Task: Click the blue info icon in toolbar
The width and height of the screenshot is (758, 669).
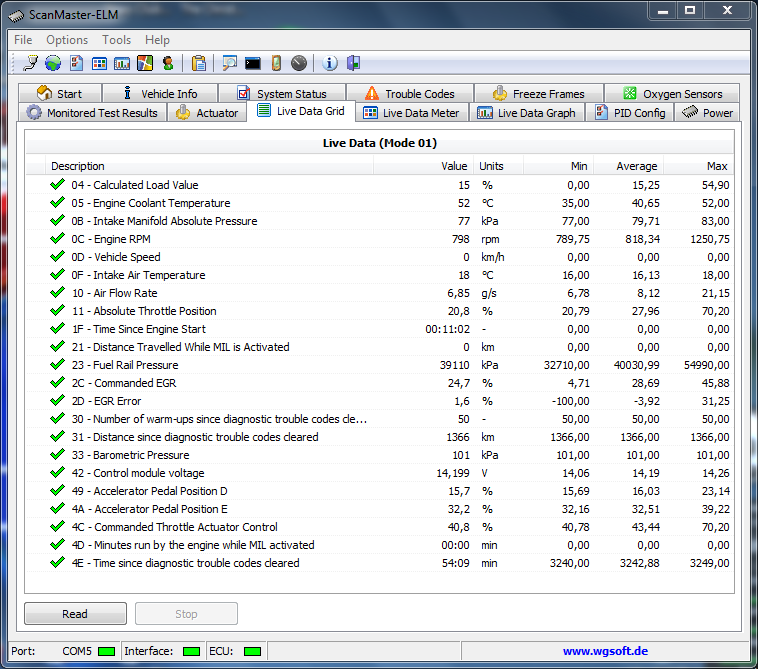Action: pyautogui.click(x=330, y=63)
